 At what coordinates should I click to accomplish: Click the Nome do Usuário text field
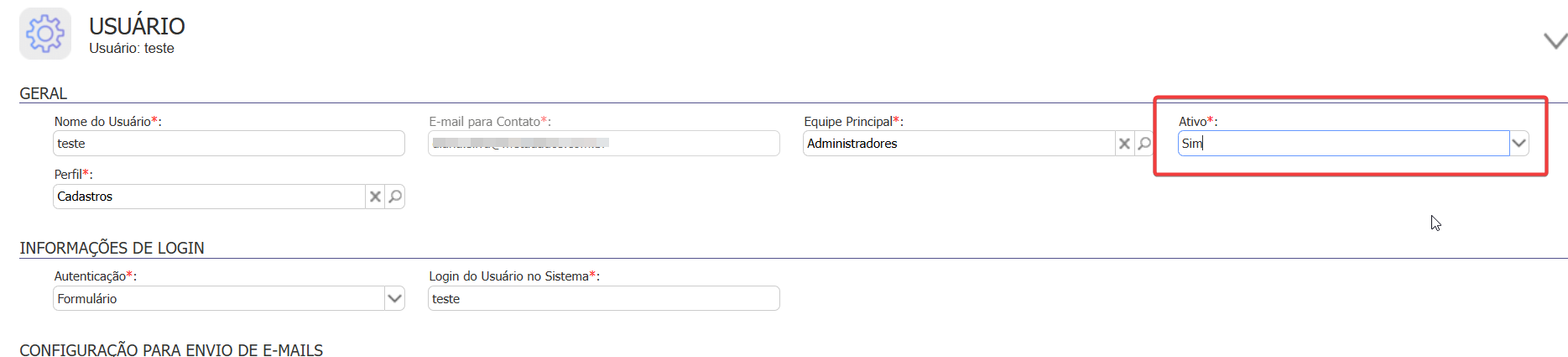tap(228, 144)
